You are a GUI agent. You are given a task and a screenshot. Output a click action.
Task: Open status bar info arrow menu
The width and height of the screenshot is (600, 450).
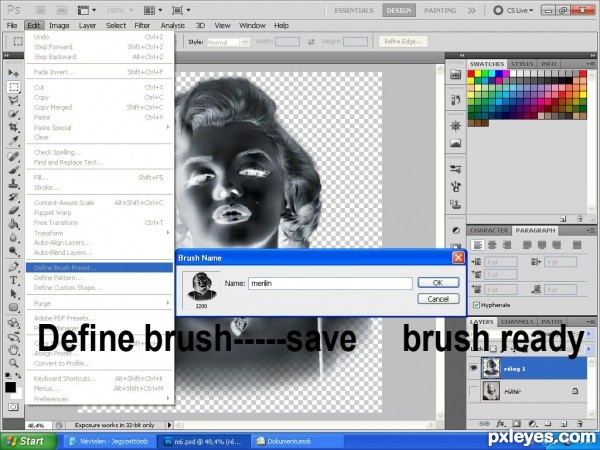tap(170, 425)
